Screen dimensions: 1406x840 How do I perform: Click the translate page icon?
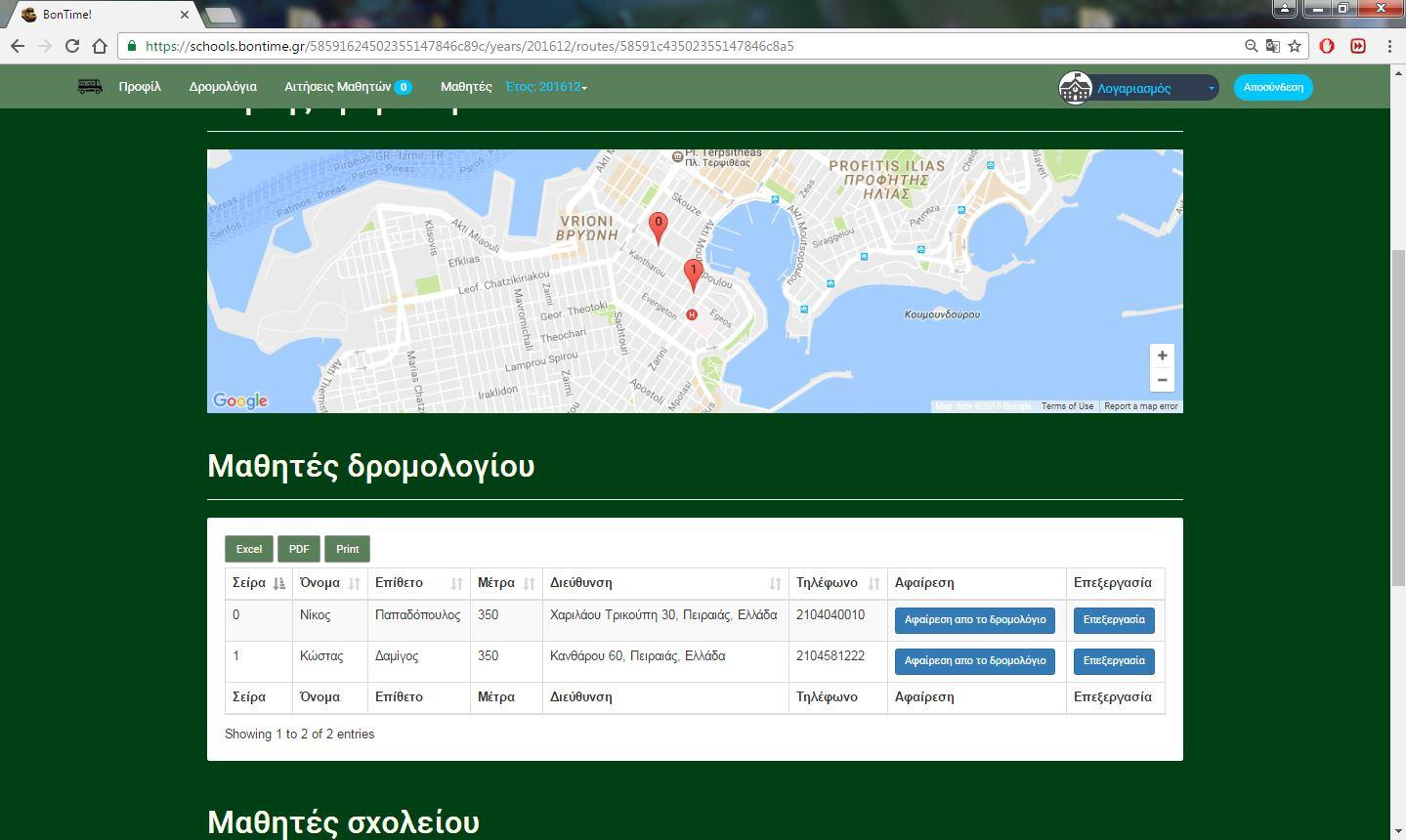coord(1272,46)
